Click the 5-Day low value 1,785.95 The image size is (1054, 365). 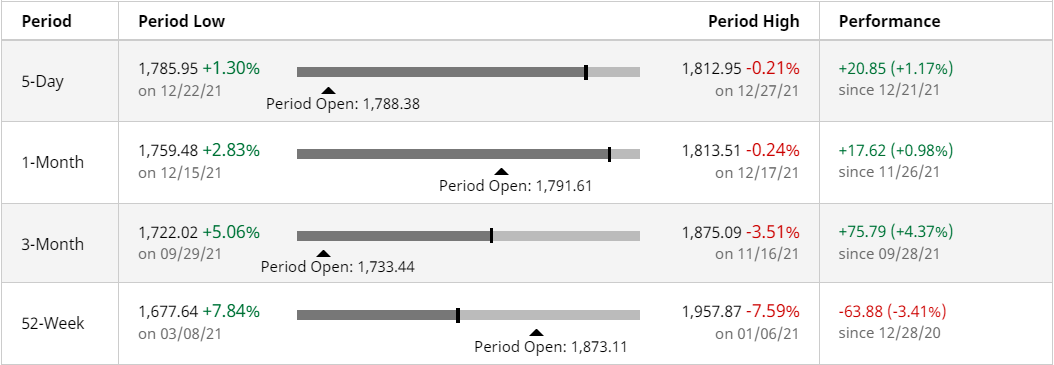tap(168, 68)
